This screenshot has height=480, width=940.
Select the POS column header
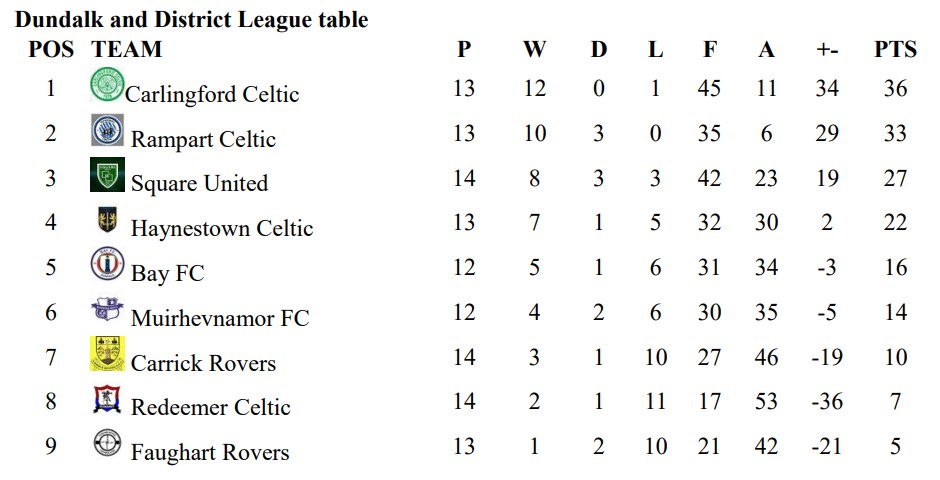51,50
